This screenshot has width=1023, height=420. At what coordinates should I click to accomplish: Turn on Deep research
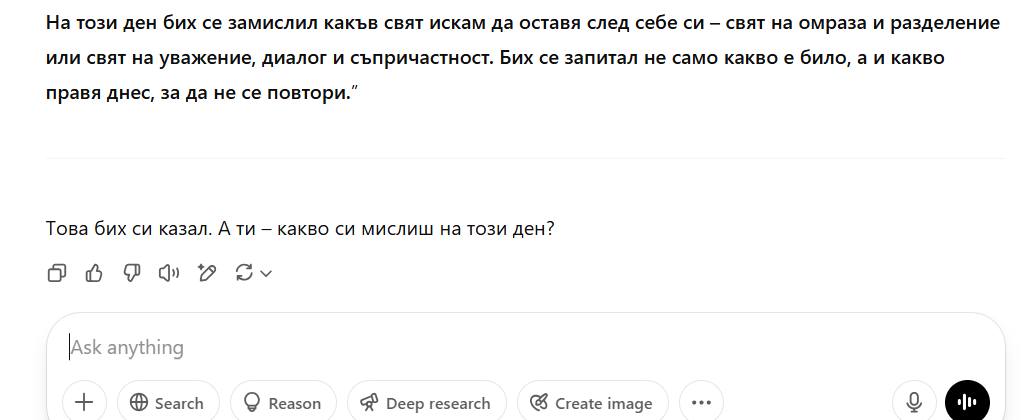coord(425,402)
